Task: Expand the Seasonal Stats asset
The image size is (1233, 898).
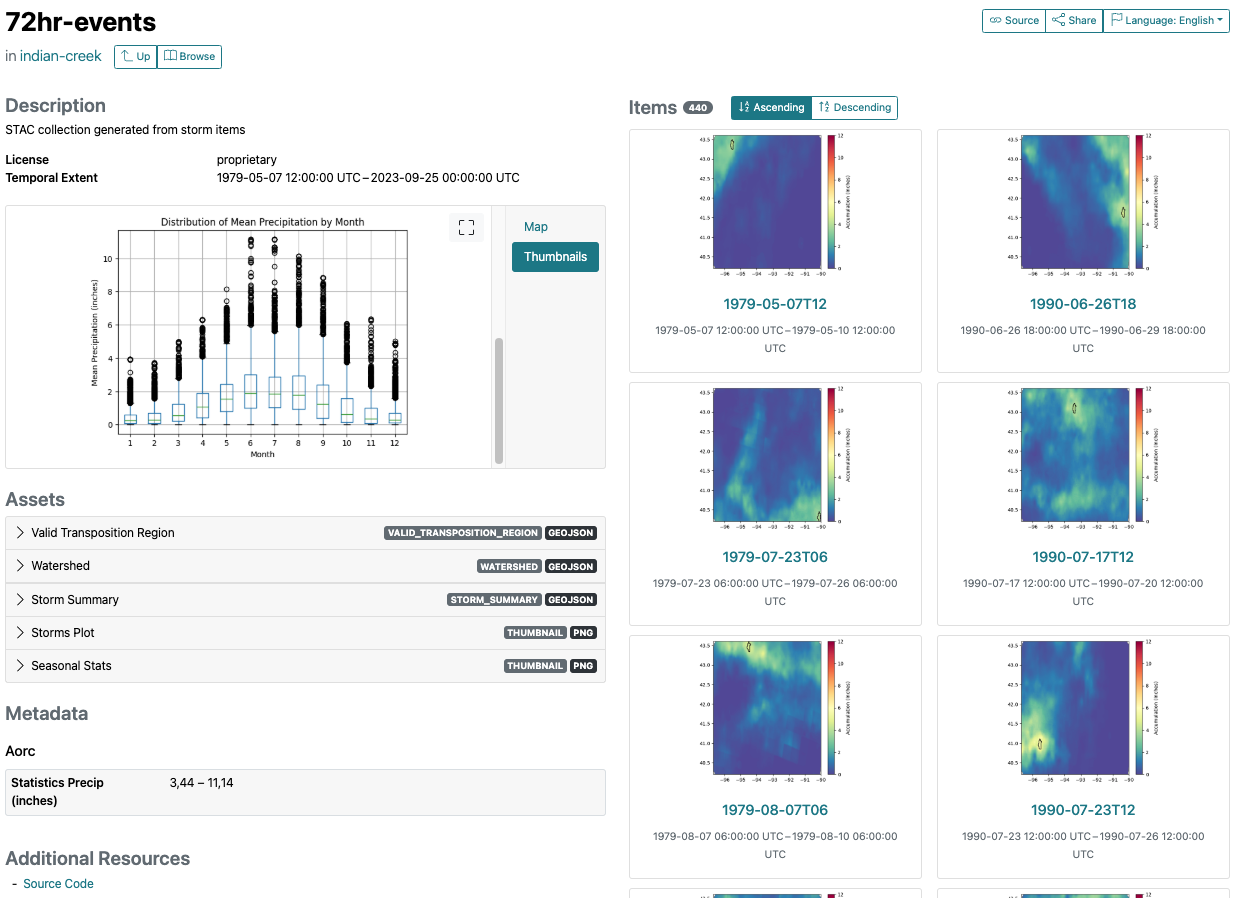Action: point(305,666)
